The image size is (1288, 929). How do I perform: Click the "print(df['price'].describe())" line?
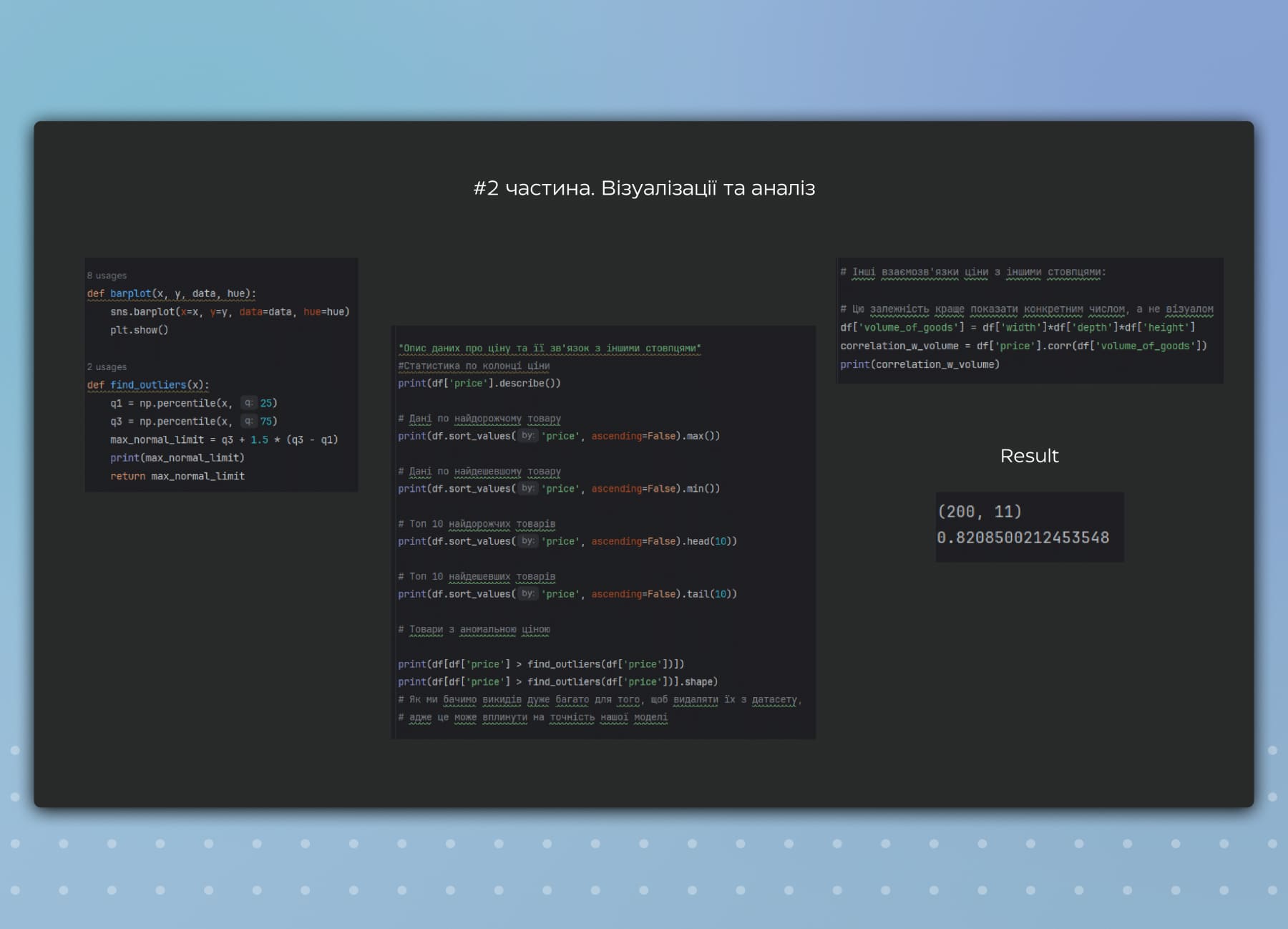(479, 384)
